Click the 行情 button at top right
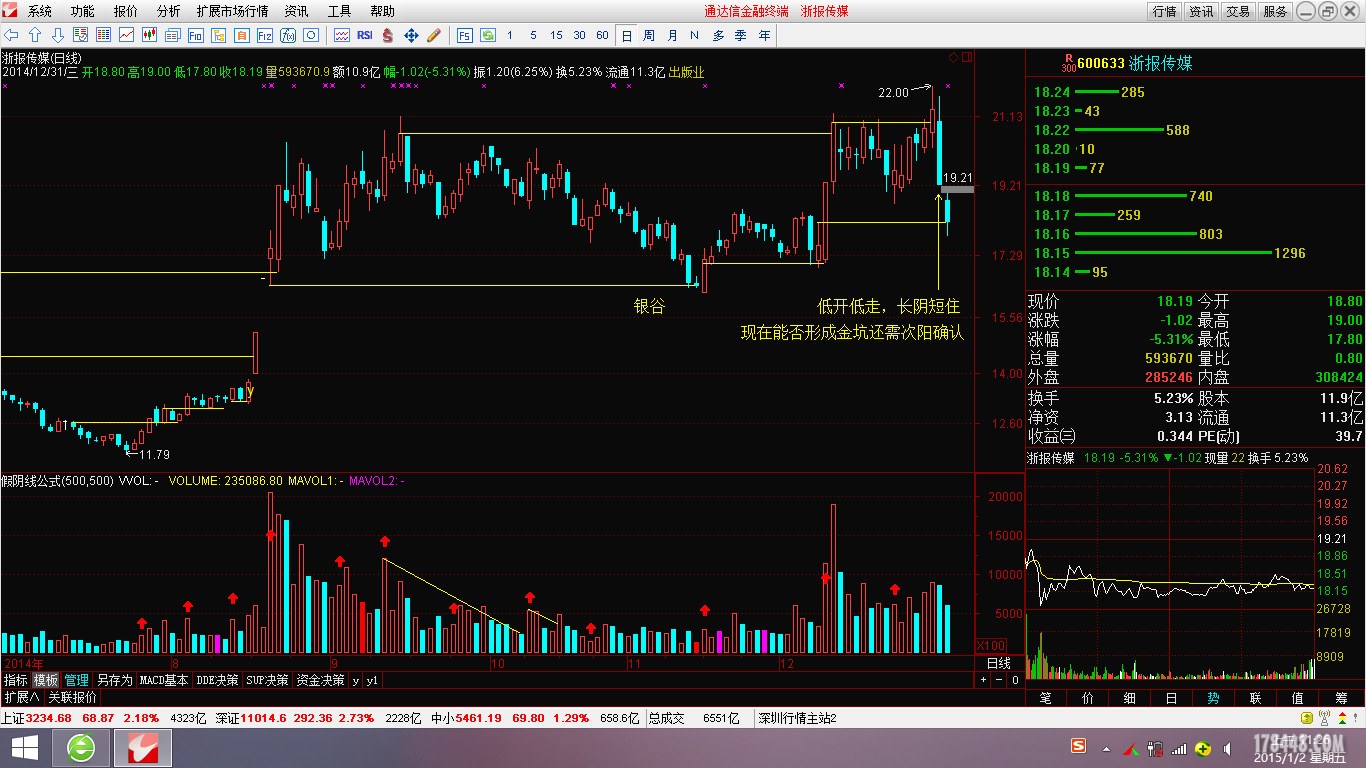The height and width of the screenshot is (768, 1366). pyautogui.click(x=1164, y=11)
